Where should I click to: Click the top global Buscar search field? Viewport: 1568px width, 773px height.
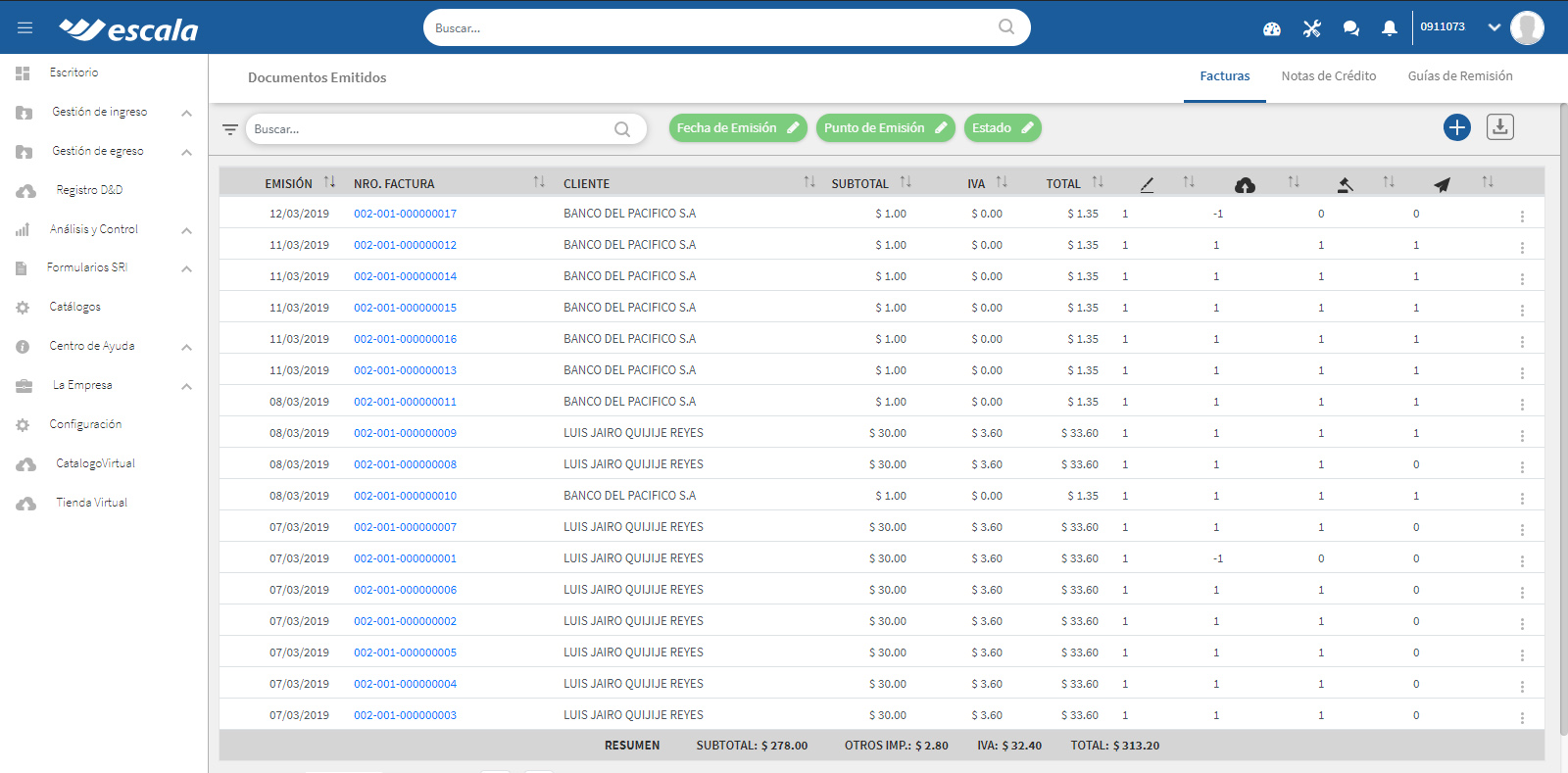(727, 27)
